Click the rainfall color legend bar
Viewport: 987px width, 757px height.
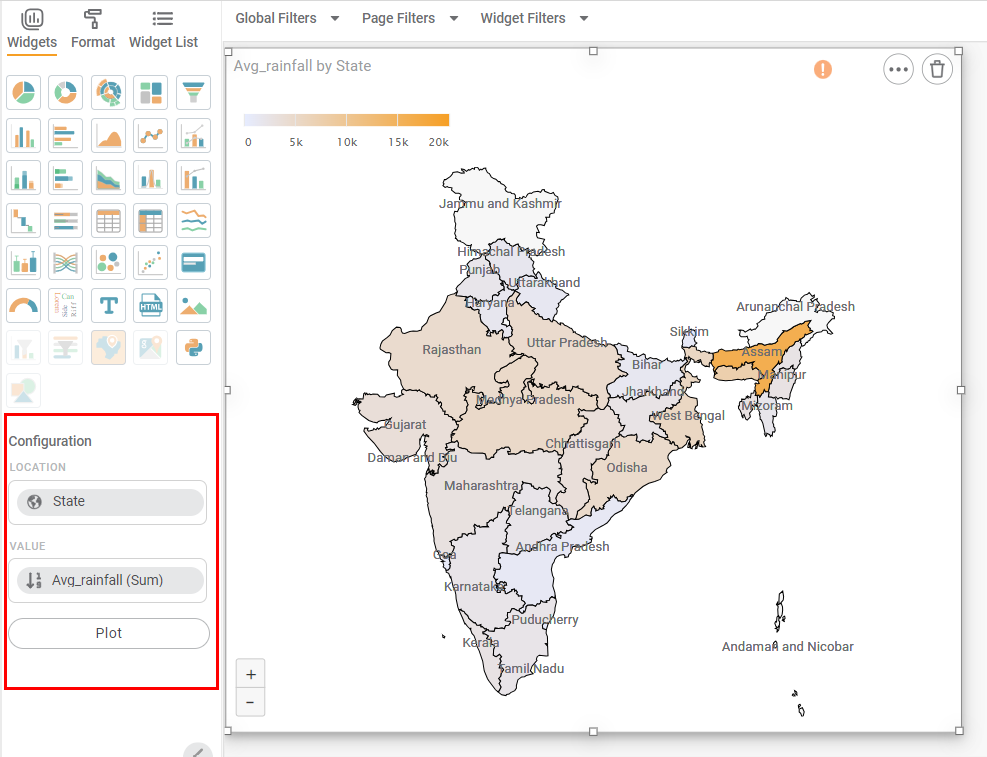(x=346, y=120)
